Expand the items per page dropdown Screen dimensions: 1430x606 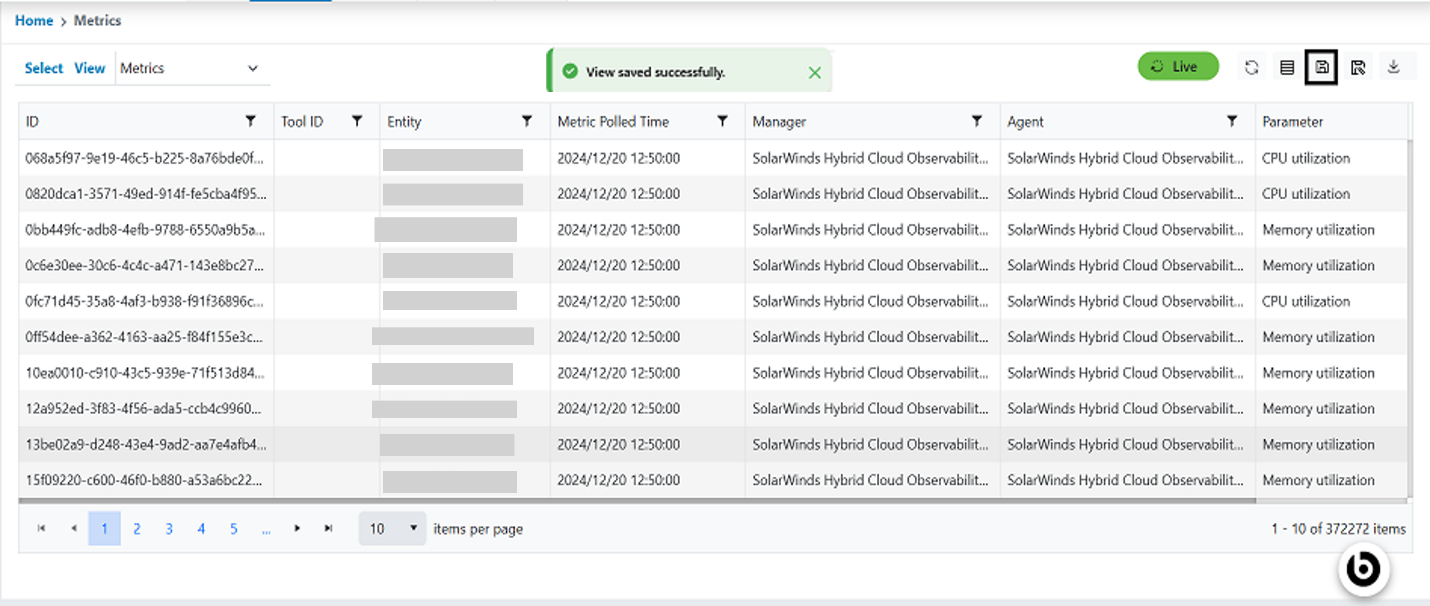click(x=392, y=529)
